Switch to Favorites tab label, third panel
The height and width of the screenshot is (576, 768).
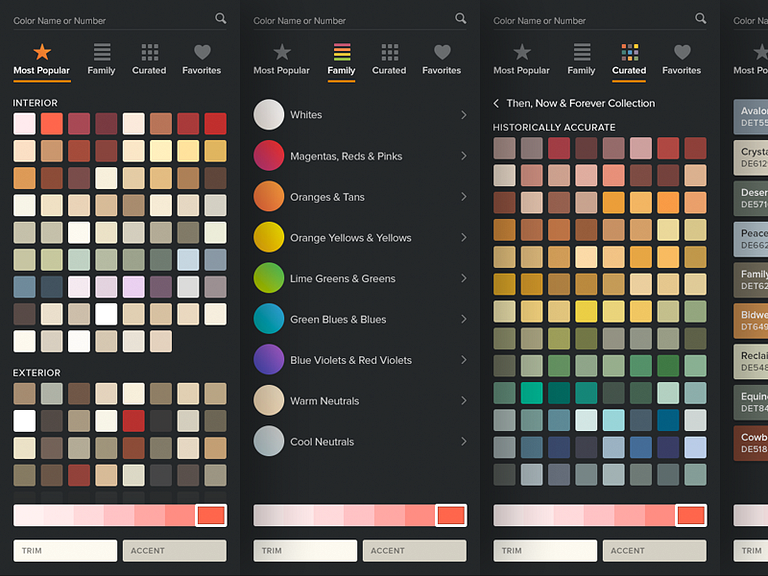coord(681,71)
